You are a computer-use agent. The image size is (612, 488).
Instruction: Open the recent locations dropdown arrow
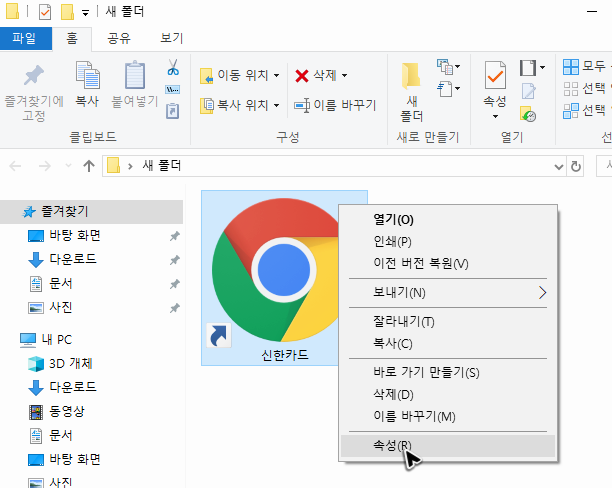tap(68, 166)
